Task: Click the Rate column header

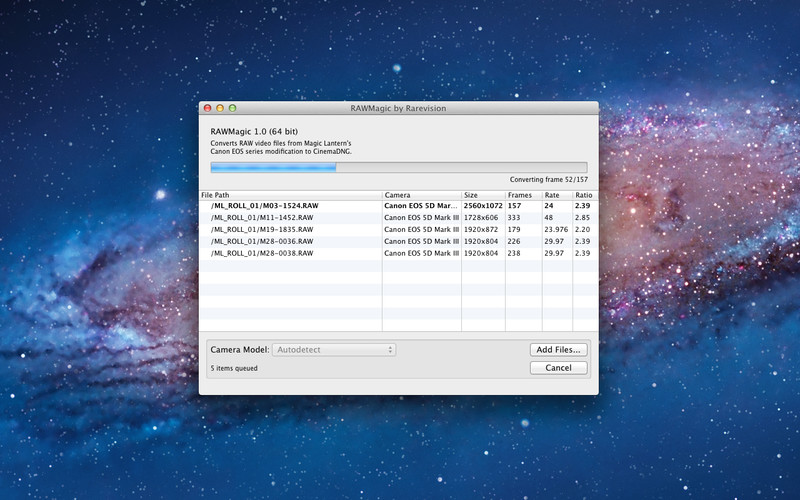Action: point(556,195)
